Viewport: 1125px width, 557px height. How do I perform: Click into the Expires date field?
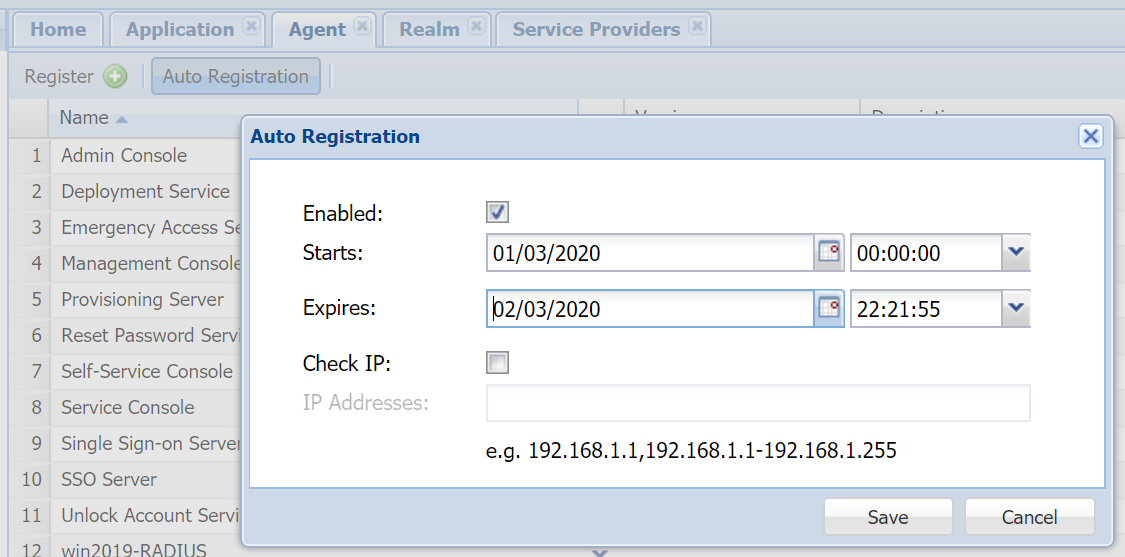[x=650, y=309]
